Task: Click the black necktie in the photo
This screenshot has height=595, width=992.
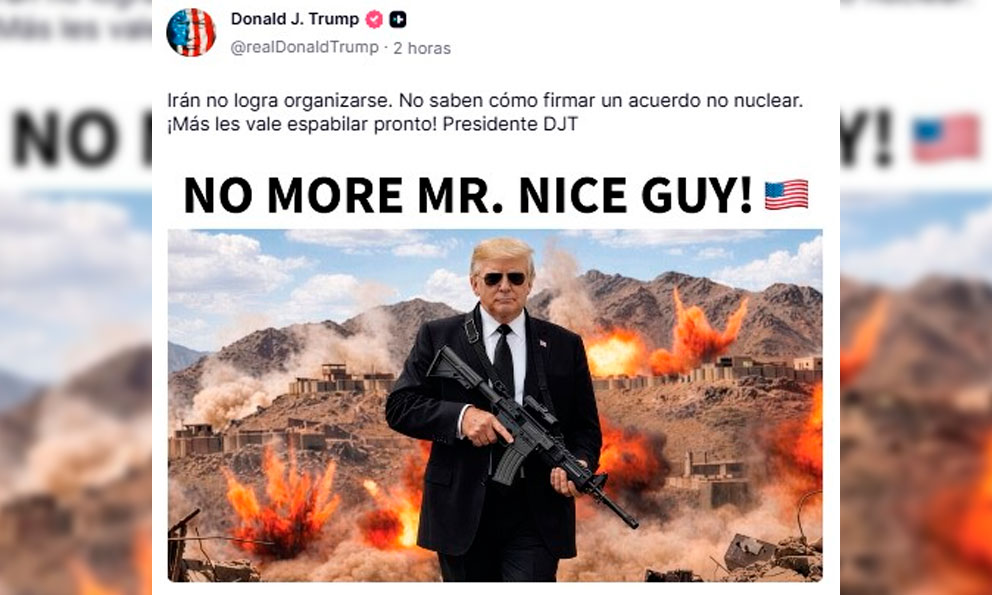Action: click(504, 361)
